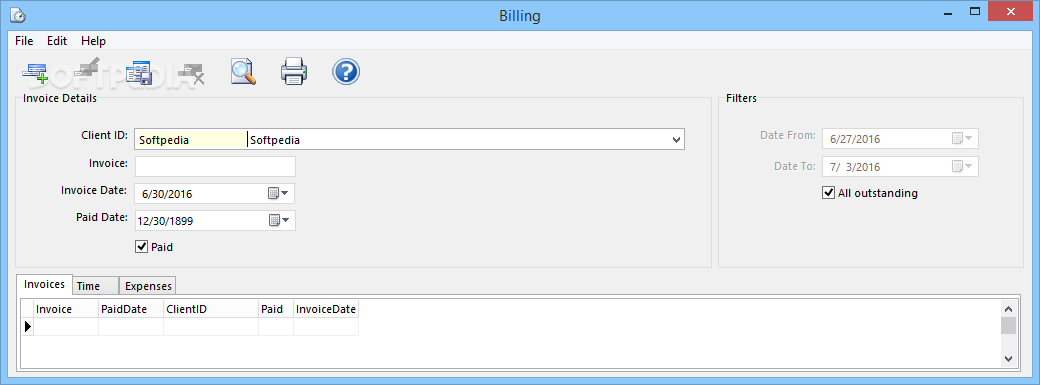Screen dimensions: 1040x385
Task: Click the Paid column header in grid
Action: pos(276,309)
